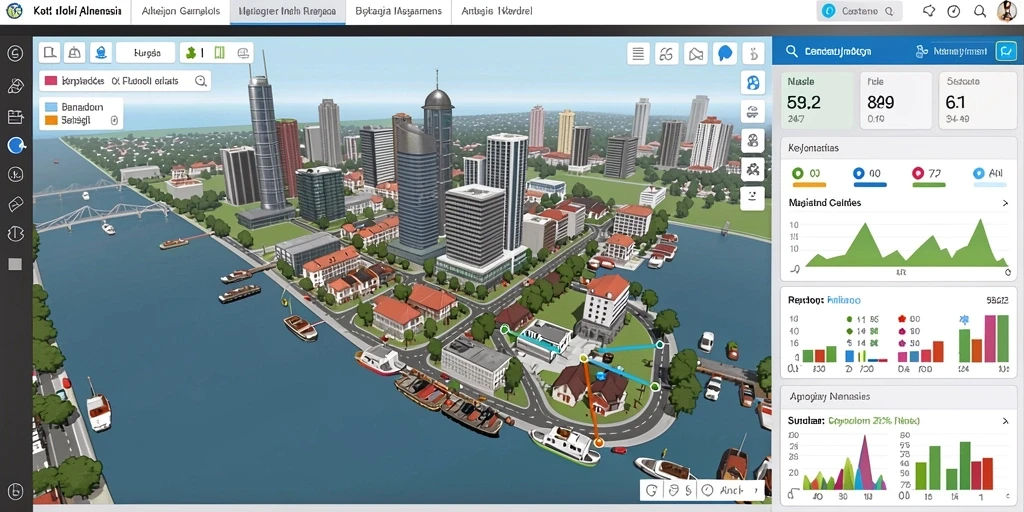The width and height of the screenshot is (1024, 512).
Task: Click the green puzzle piece toolbar icon
Action: click(191, 53)
